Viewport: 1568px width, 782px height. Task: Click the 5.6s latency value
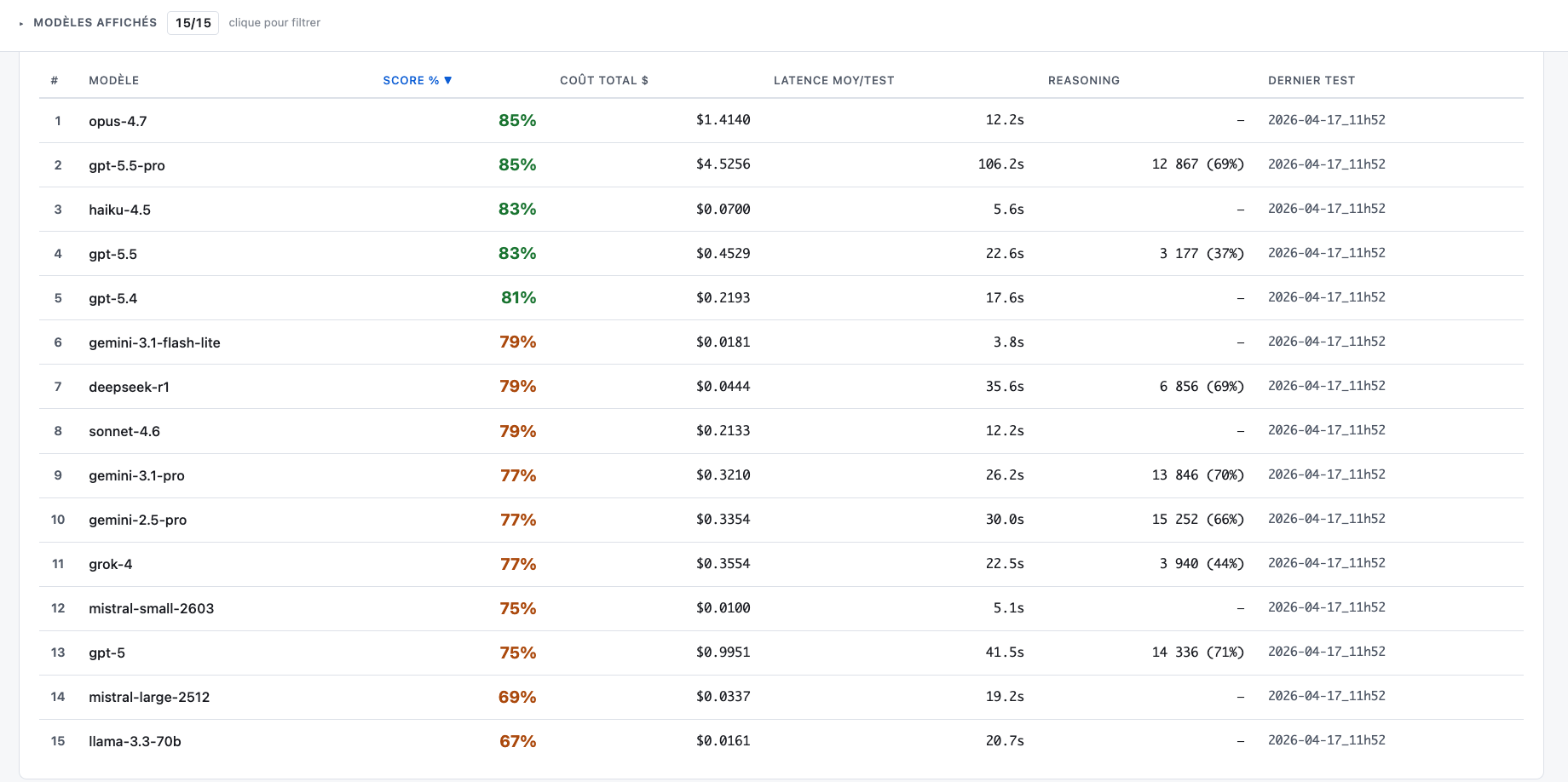click(1009, 209)
